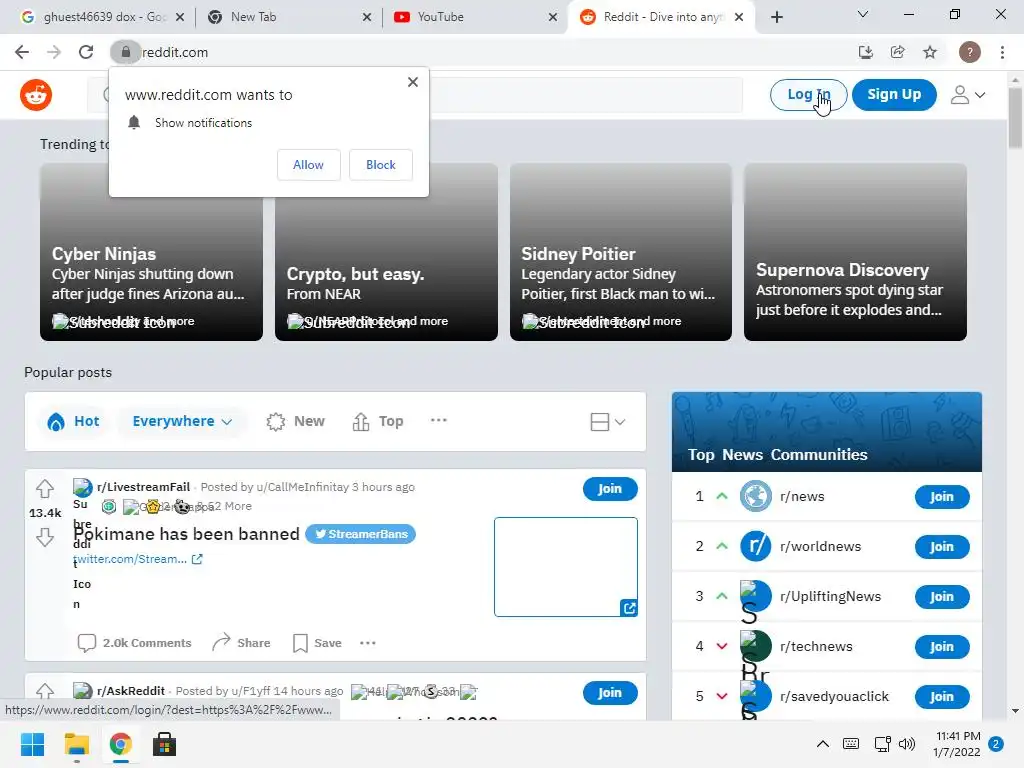Screen dimensions: 1024x768
Task: Close the notification permission prompt
Action: tap(413, 82)
